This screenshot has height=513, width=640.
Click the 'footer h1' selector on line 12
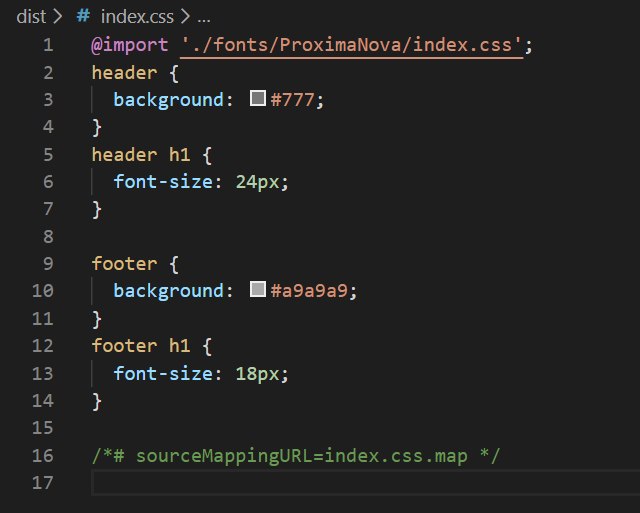pyautogui.click(x=141, y=346)
